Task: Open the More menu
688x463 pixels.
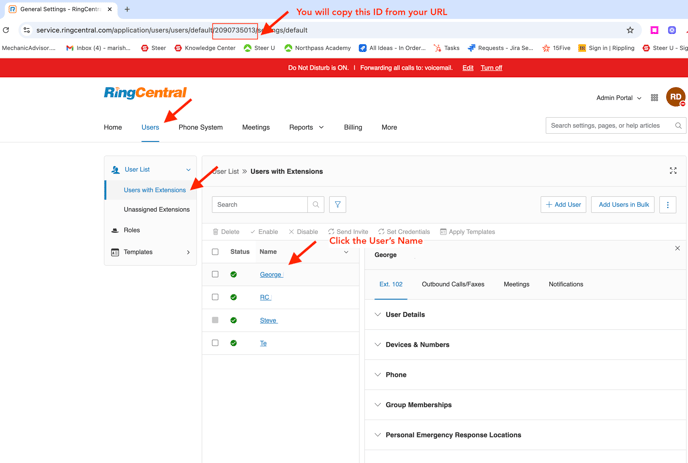Action: 389,127
